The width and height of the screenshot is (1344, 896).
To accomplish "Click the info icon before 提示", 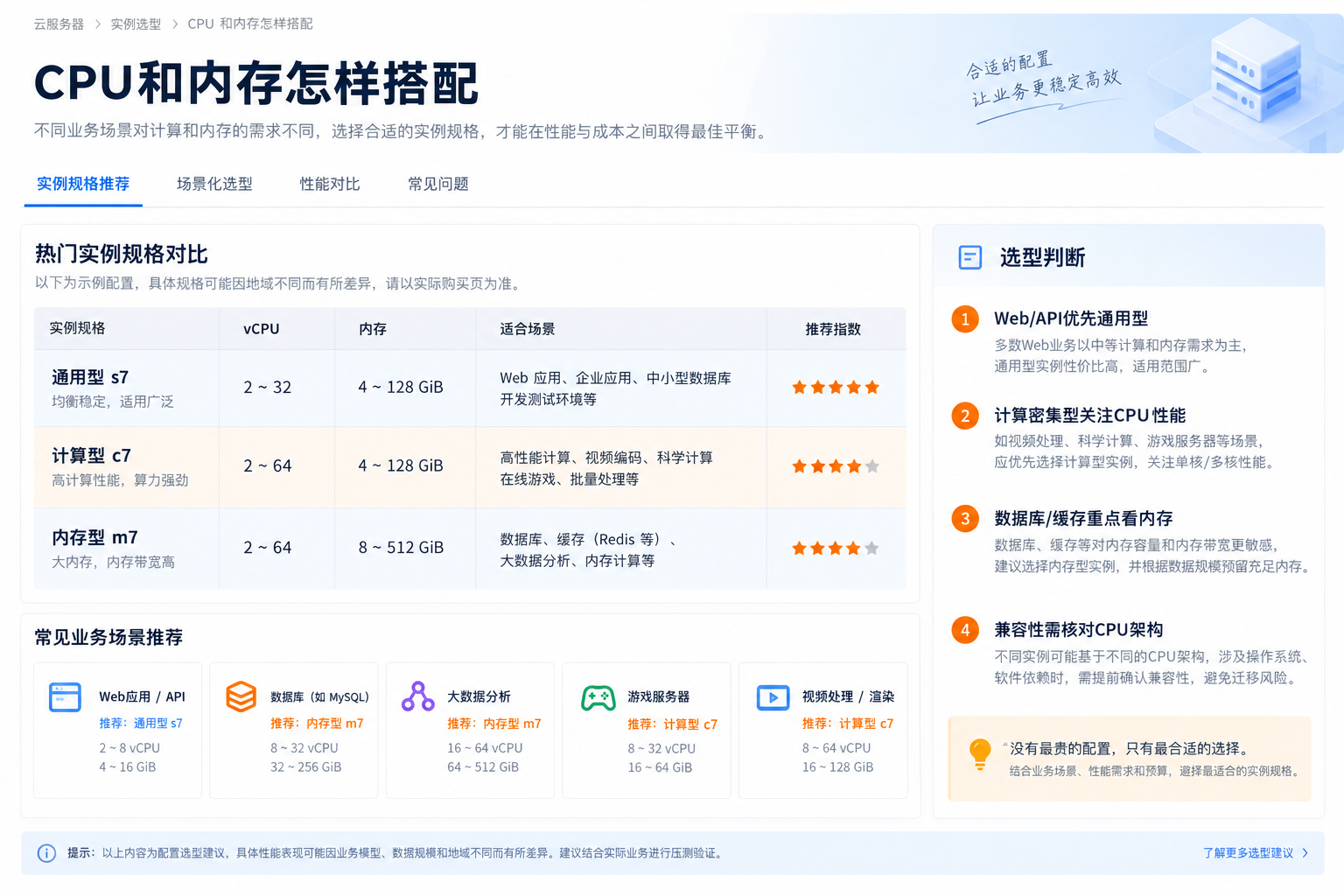I will pos(46,853).
